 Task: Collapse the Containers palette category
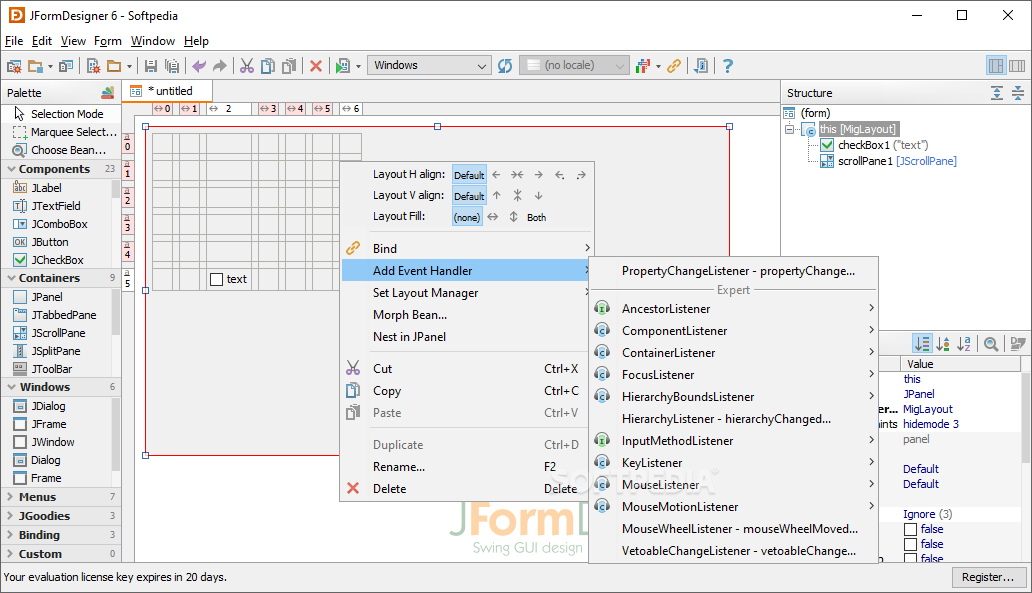tap(11, 278)
